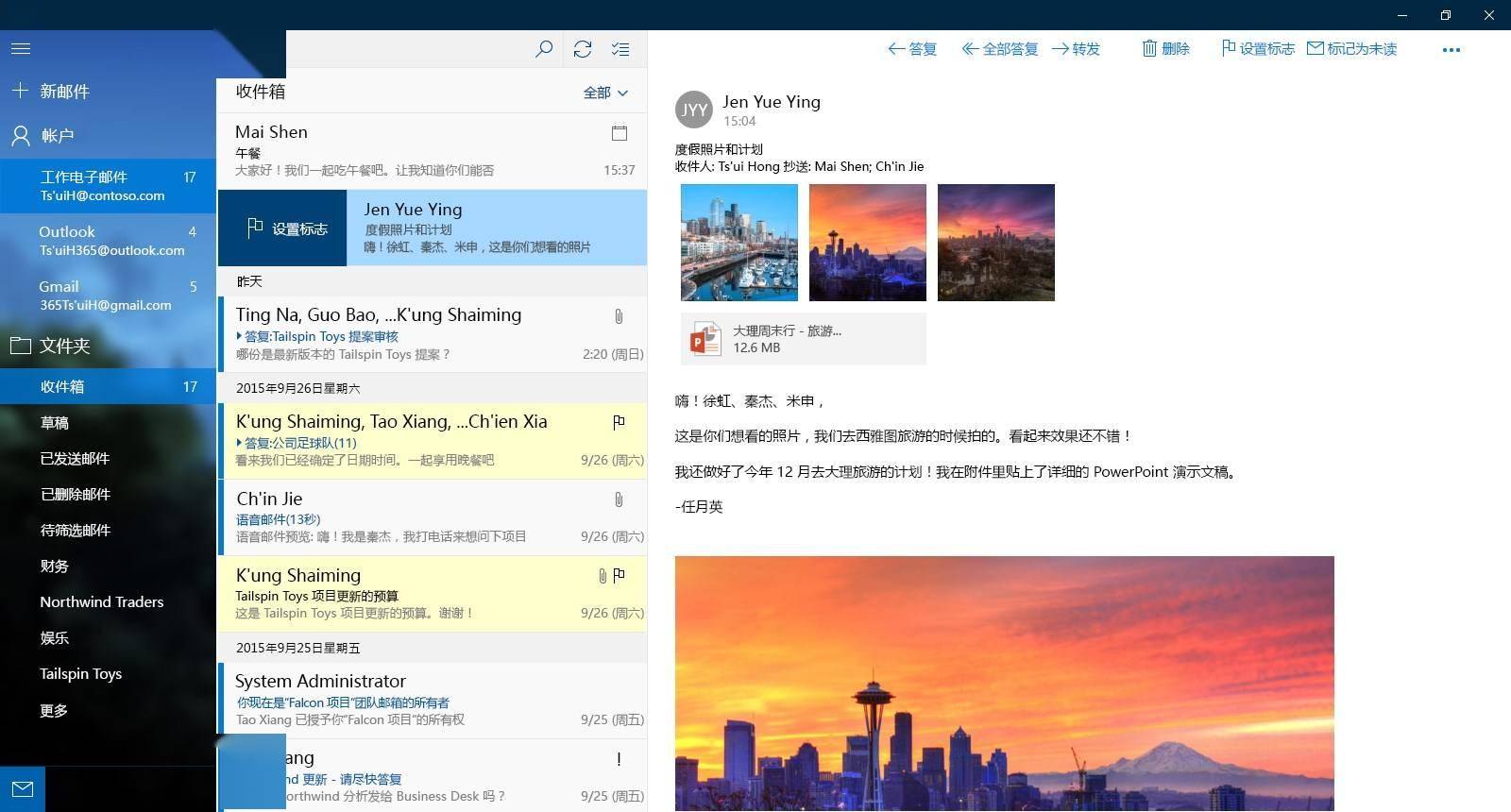Open the Mai Shen 午餐 email
The height and width of the screenshot is (812, 1511).
(433, 151)
